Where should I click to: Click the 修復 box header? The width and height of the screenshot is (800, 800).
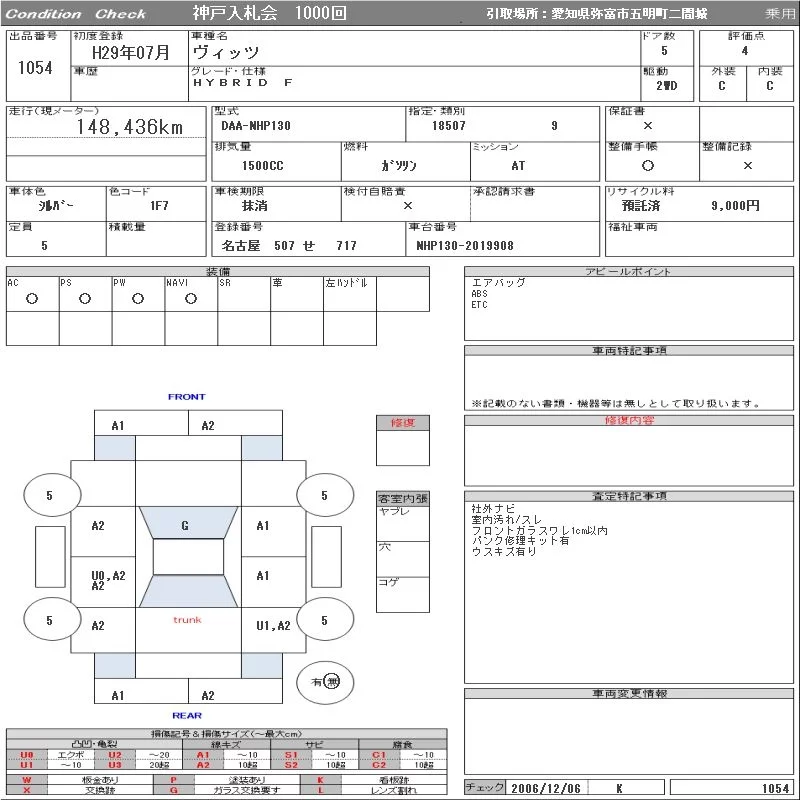pos(403,423)
